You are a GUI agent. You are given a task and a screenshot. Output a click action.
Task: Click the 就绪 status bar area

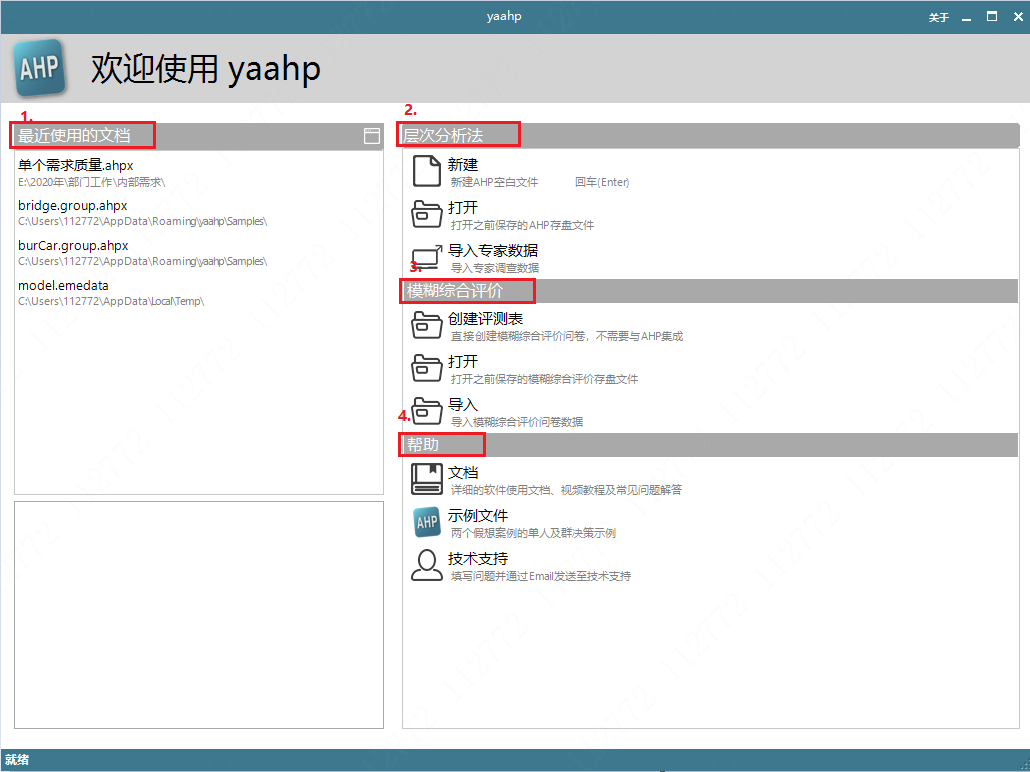coord(20,760)
